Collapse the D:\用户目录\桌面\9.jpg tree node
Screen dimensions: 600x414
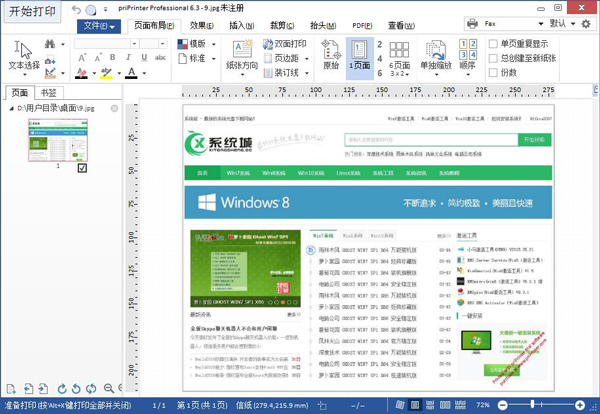coord(11,109)
